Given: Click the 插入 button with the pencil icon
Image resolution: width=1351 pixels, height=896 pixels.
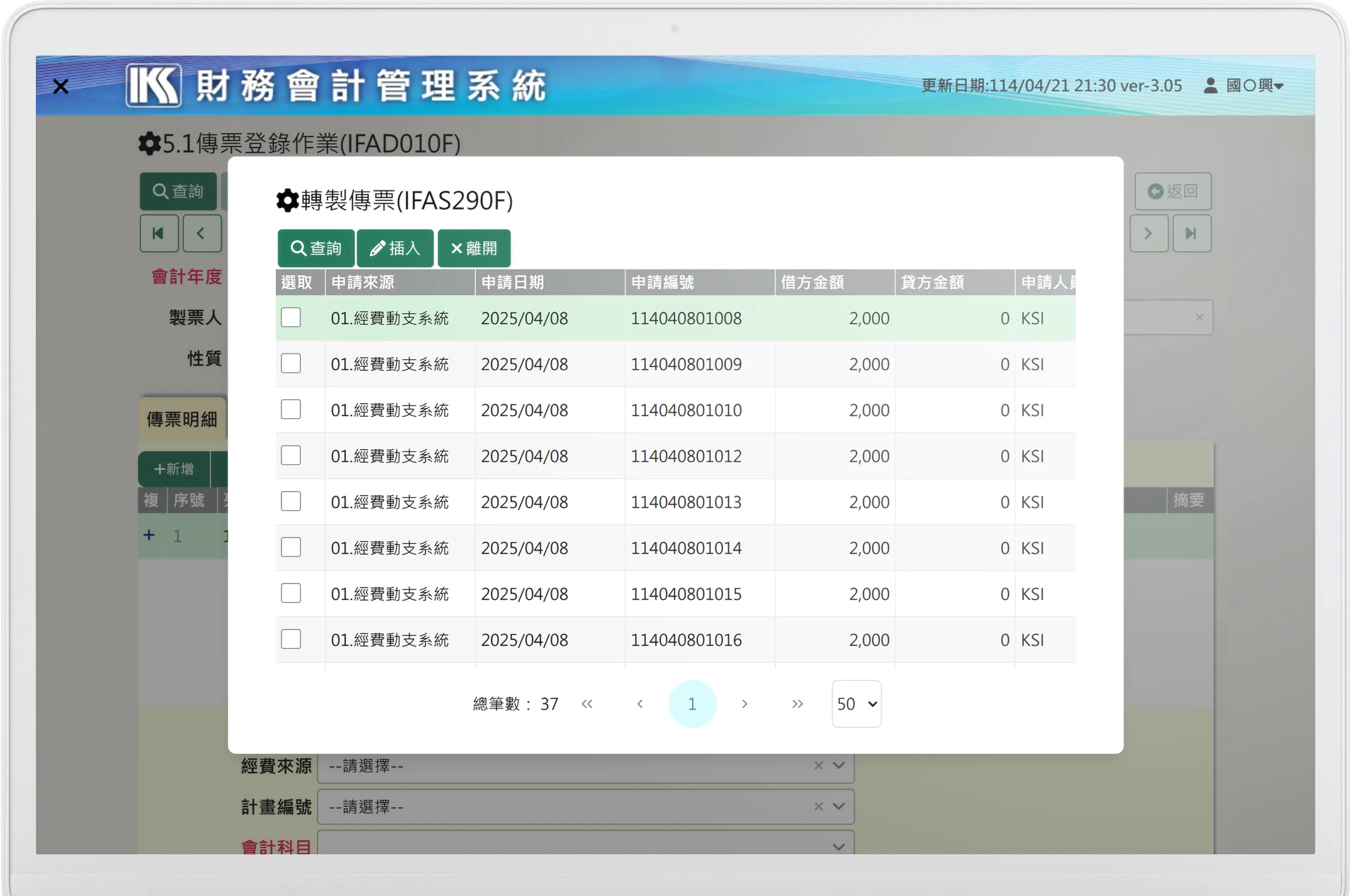Looking at the screenshot, I should [396, 248].
